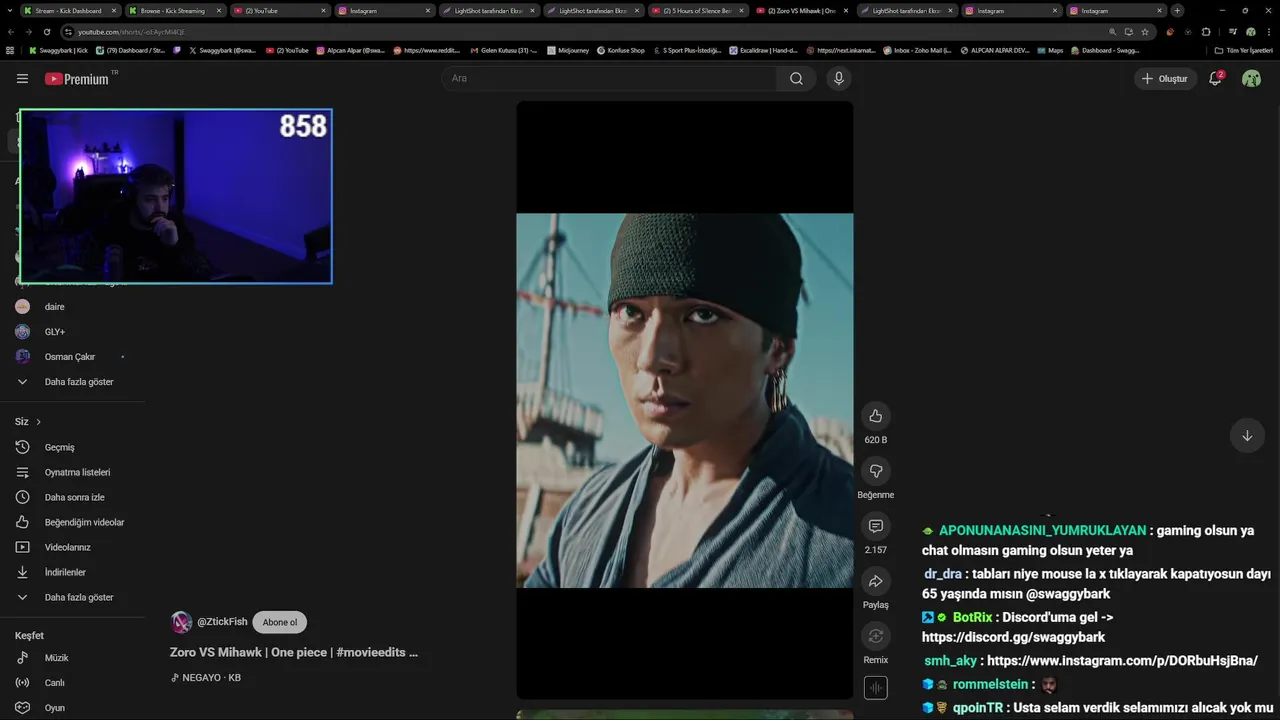Open the browser extensions puzzle icon
1280x720 pixels.
point(1206,32)
